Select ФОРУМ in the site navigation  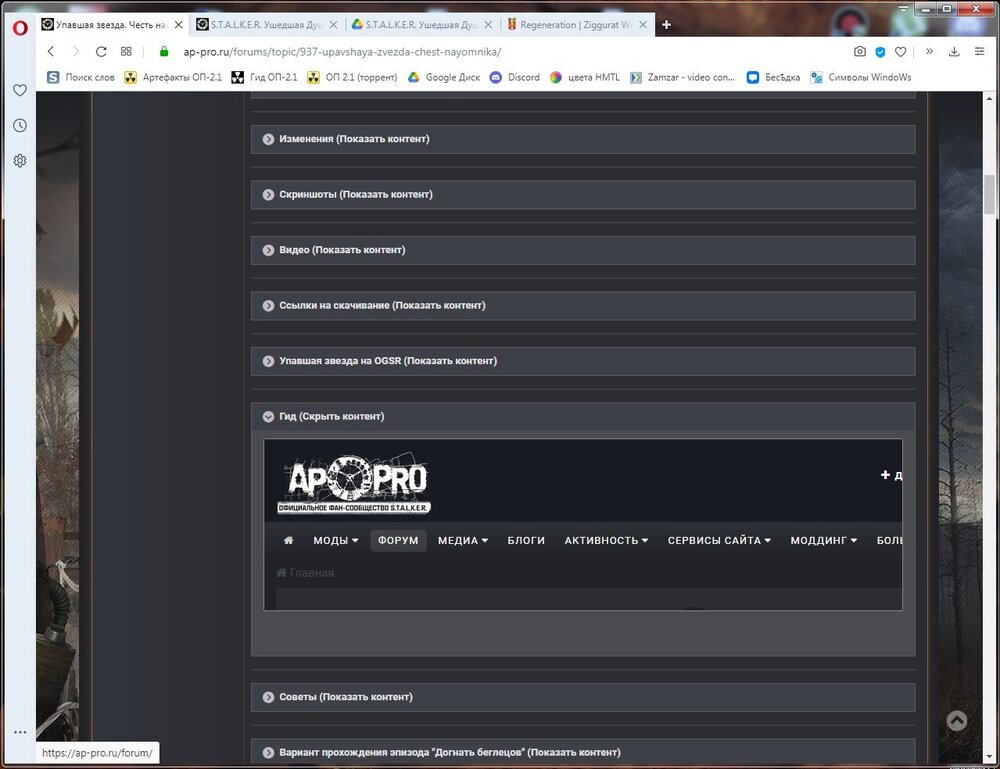coord(398,540)
